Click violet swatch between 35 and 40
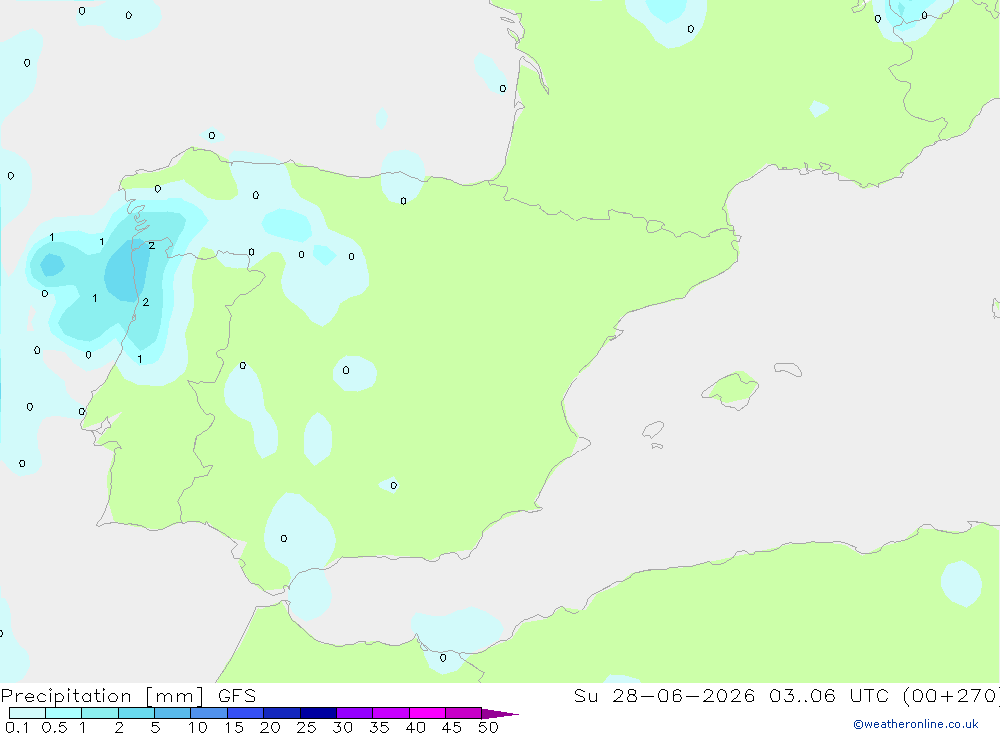The height and width of the screenshot is (733, 1000). (391, 713)
